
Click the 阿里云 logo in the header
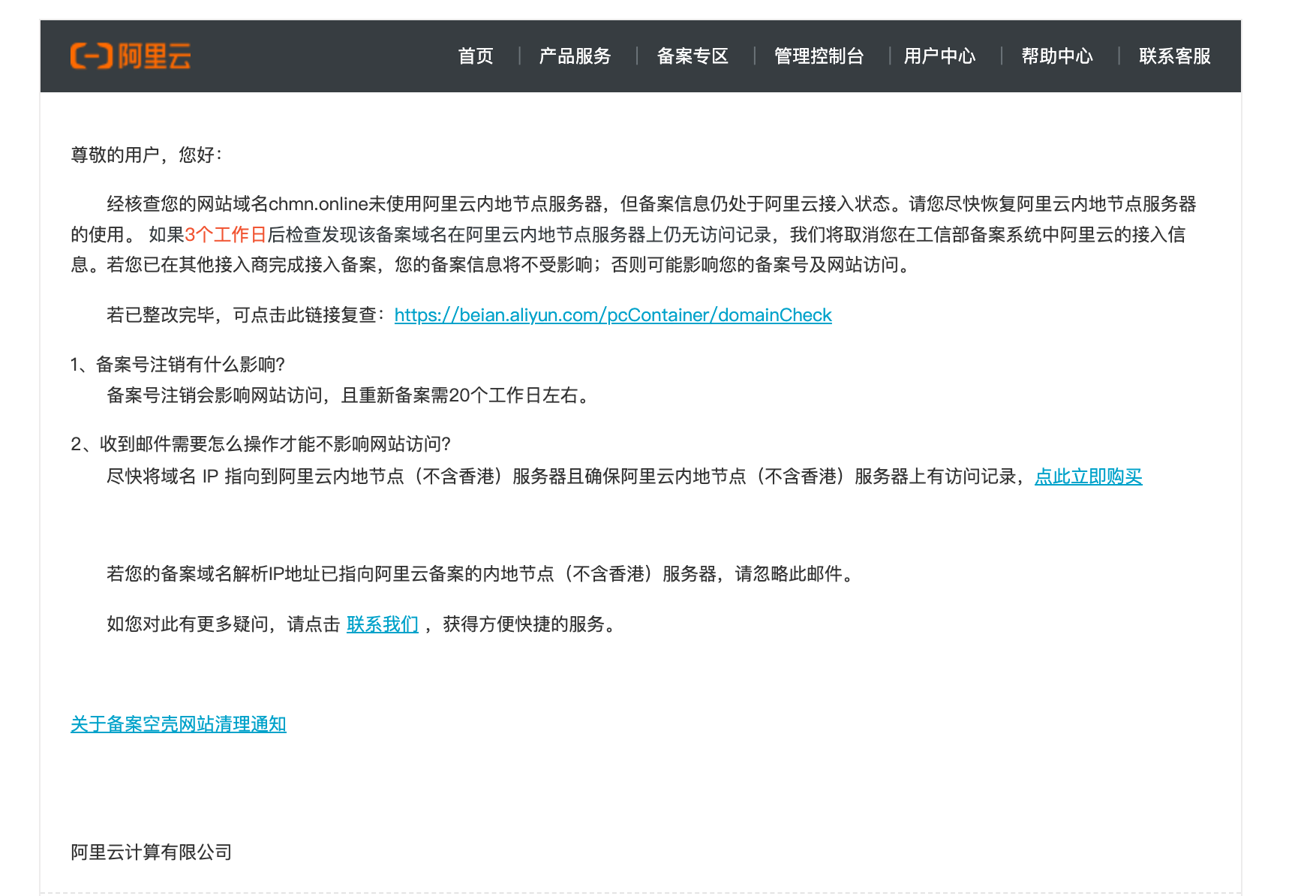pyautogui.click(x=131, y=56)
